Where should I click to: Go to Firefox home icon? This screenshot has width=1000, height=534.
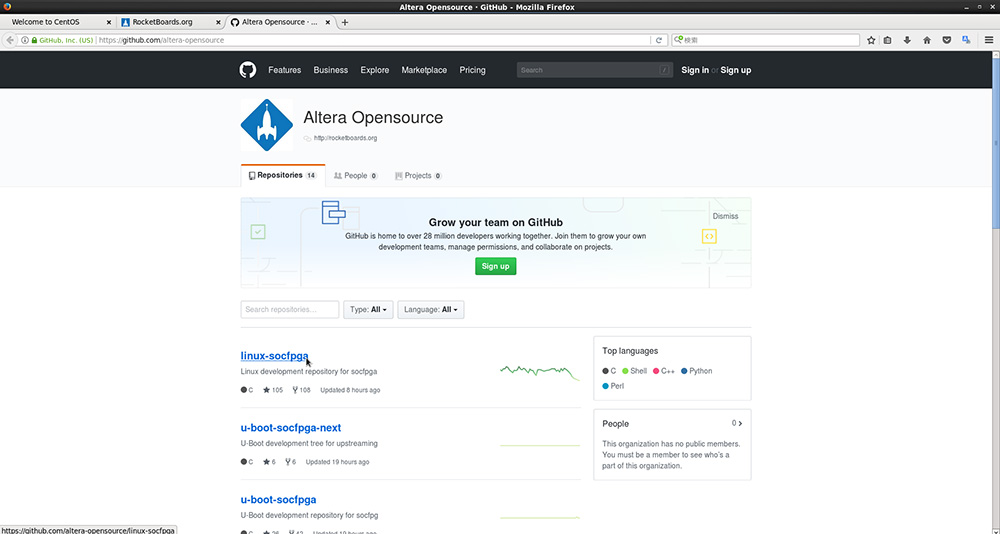tap(927, 40)
